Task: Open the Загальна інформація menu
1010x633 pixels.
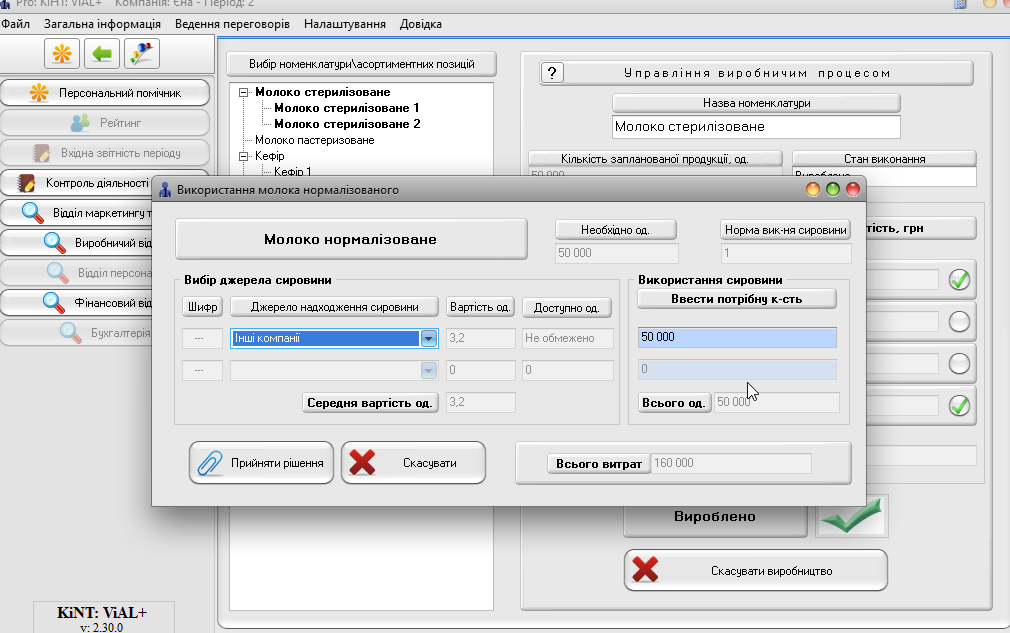Action: 102,24
